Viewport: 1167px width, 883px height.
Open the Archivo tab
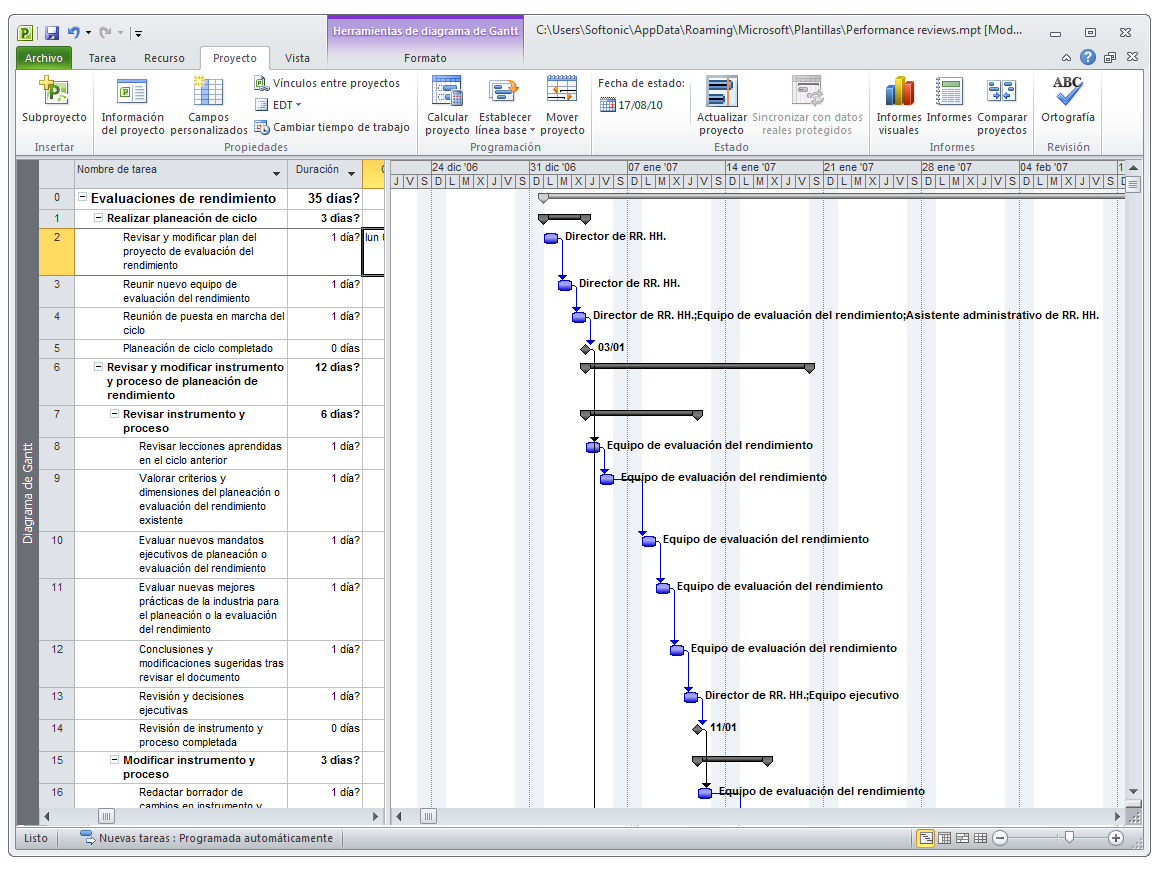pyautogui.click(x=43, y=58)
